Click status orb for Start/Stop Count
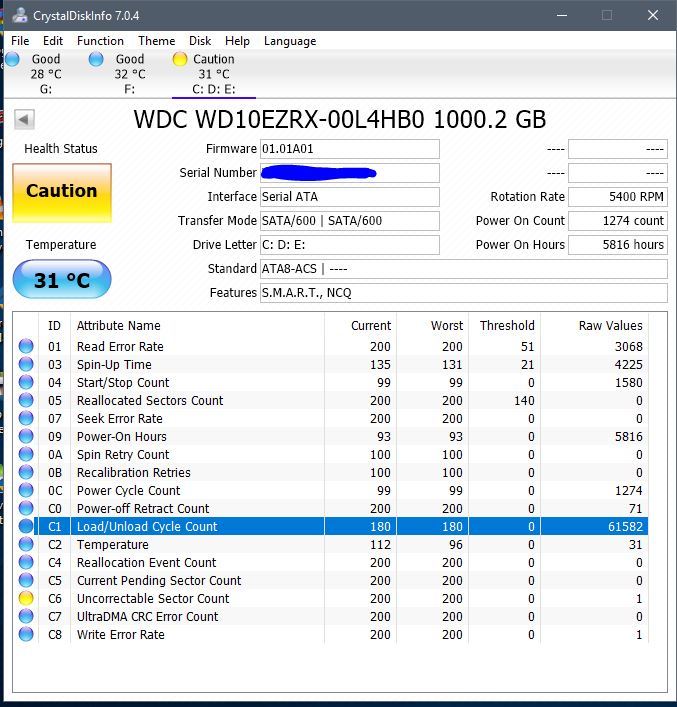This screenshot has width=677, height=707. click(x=26, y=382)
